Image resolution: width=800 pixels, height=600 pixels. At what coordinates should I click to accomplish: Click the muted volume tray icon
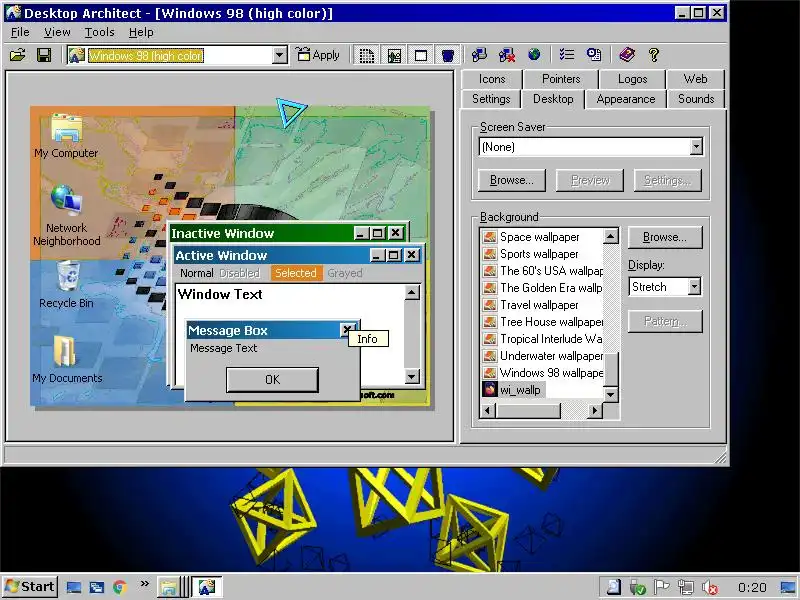(710, 588)
